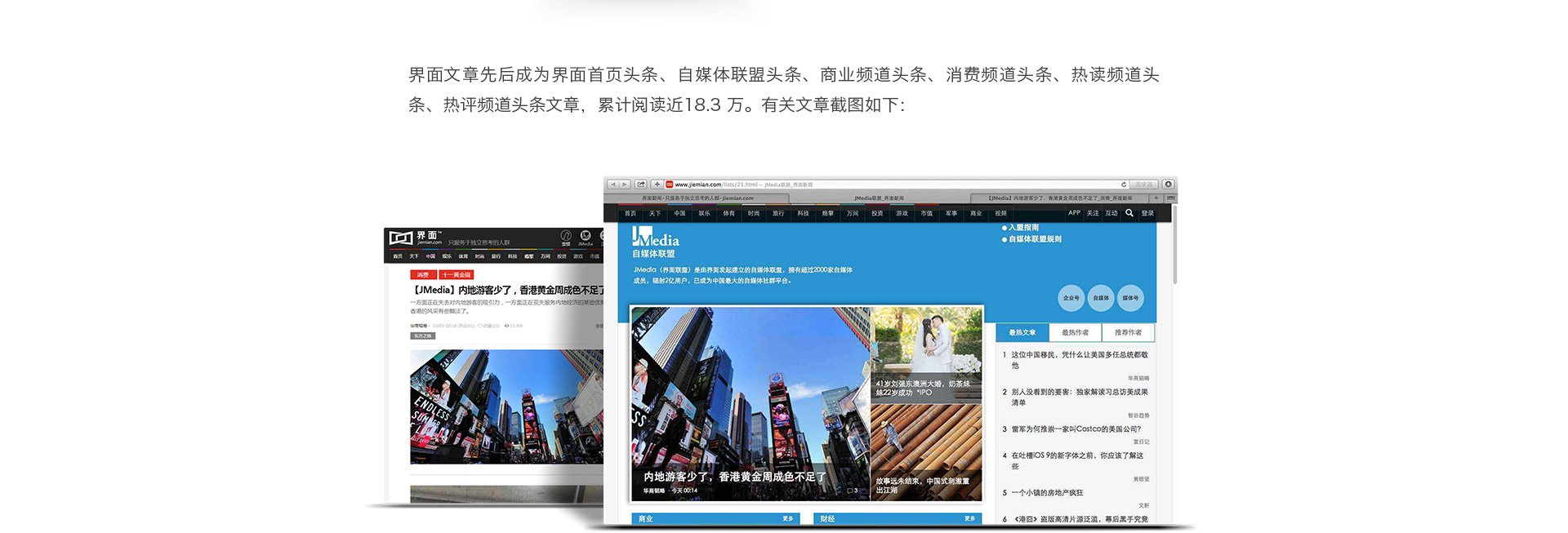Click the browser back arrow button

click(x=613, y=184)
